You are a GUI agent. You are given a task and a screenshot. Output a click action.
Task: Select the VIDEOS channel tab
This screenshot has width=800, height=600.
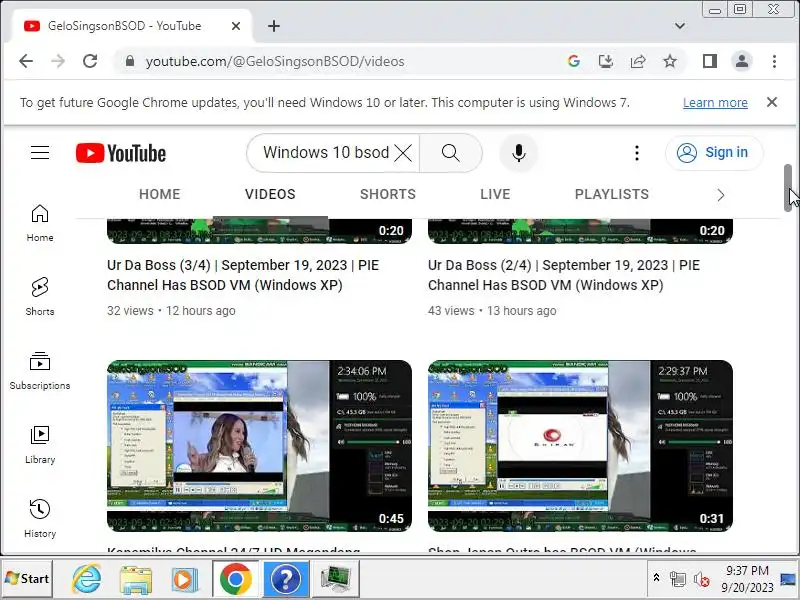pyautogui.click(x=270, y=194)
